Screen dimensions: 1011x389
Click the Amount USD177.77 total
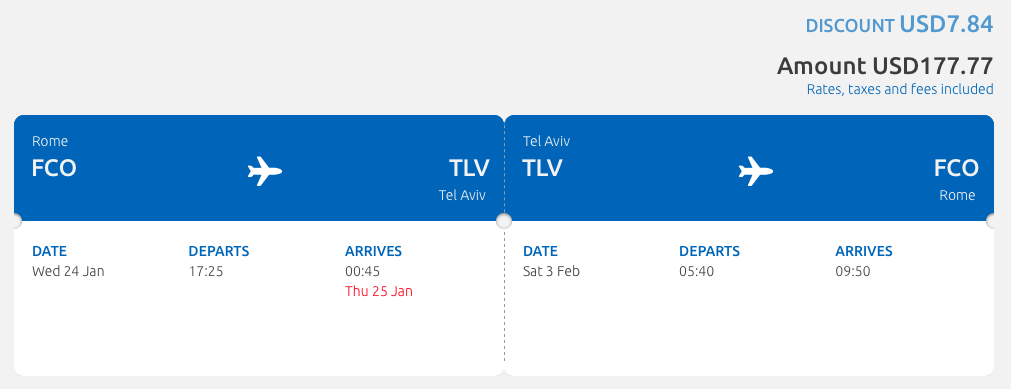[x=885, y=66]
